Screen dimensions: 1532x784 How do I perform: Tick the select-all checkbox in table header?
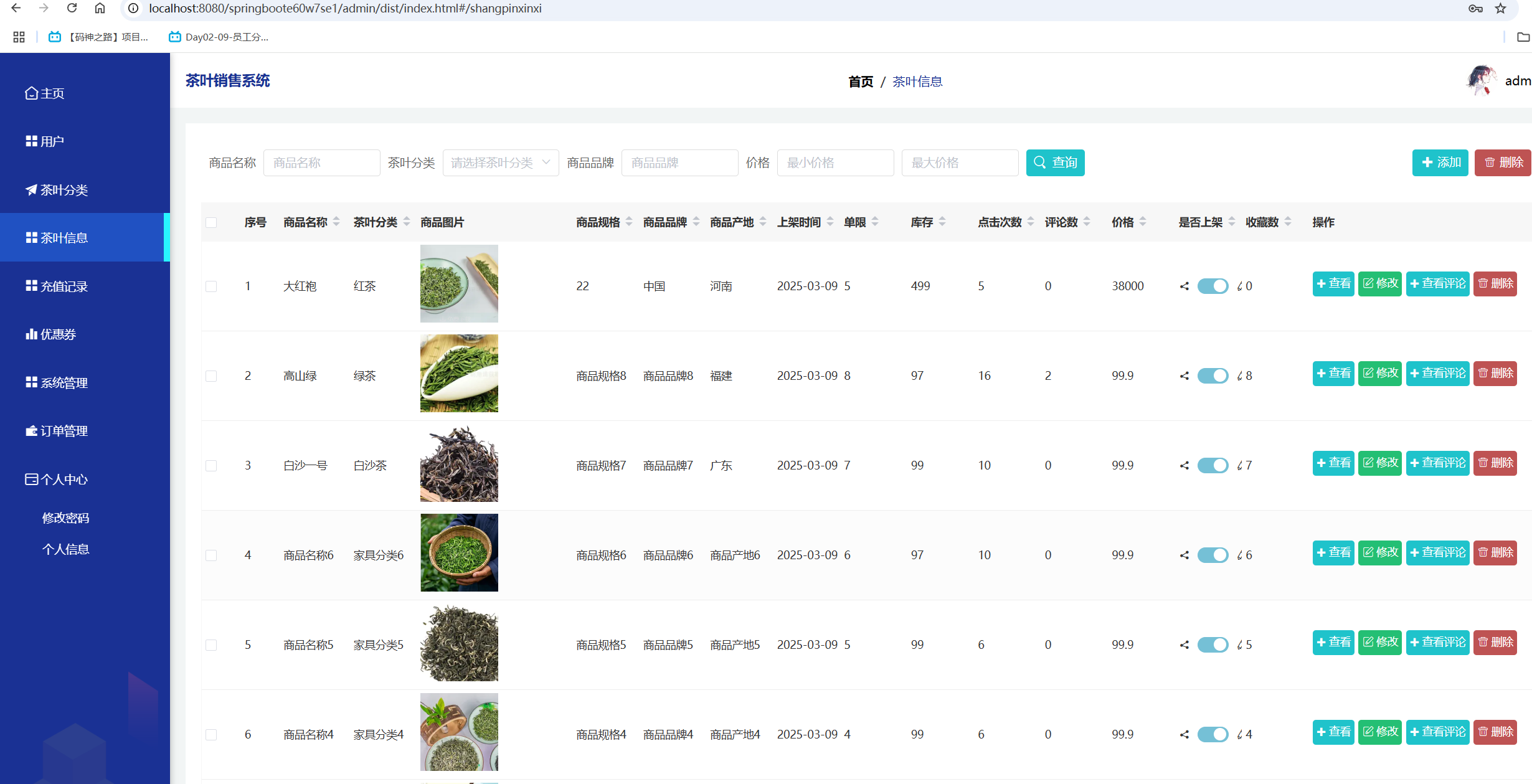211,223
